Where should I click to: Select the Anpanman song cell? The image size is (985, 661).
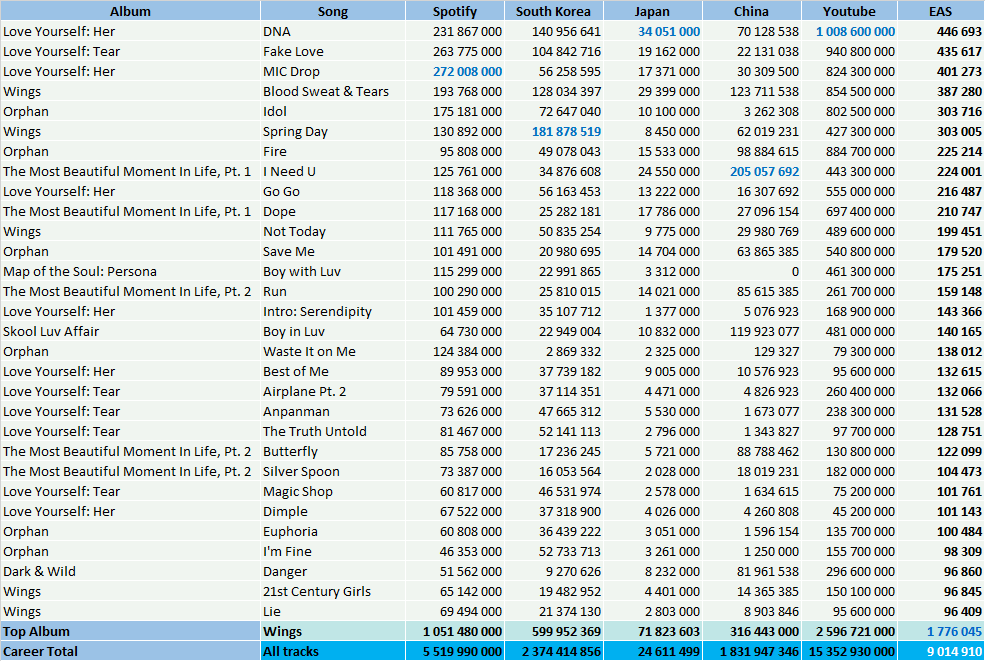click(x=332, y=412)
